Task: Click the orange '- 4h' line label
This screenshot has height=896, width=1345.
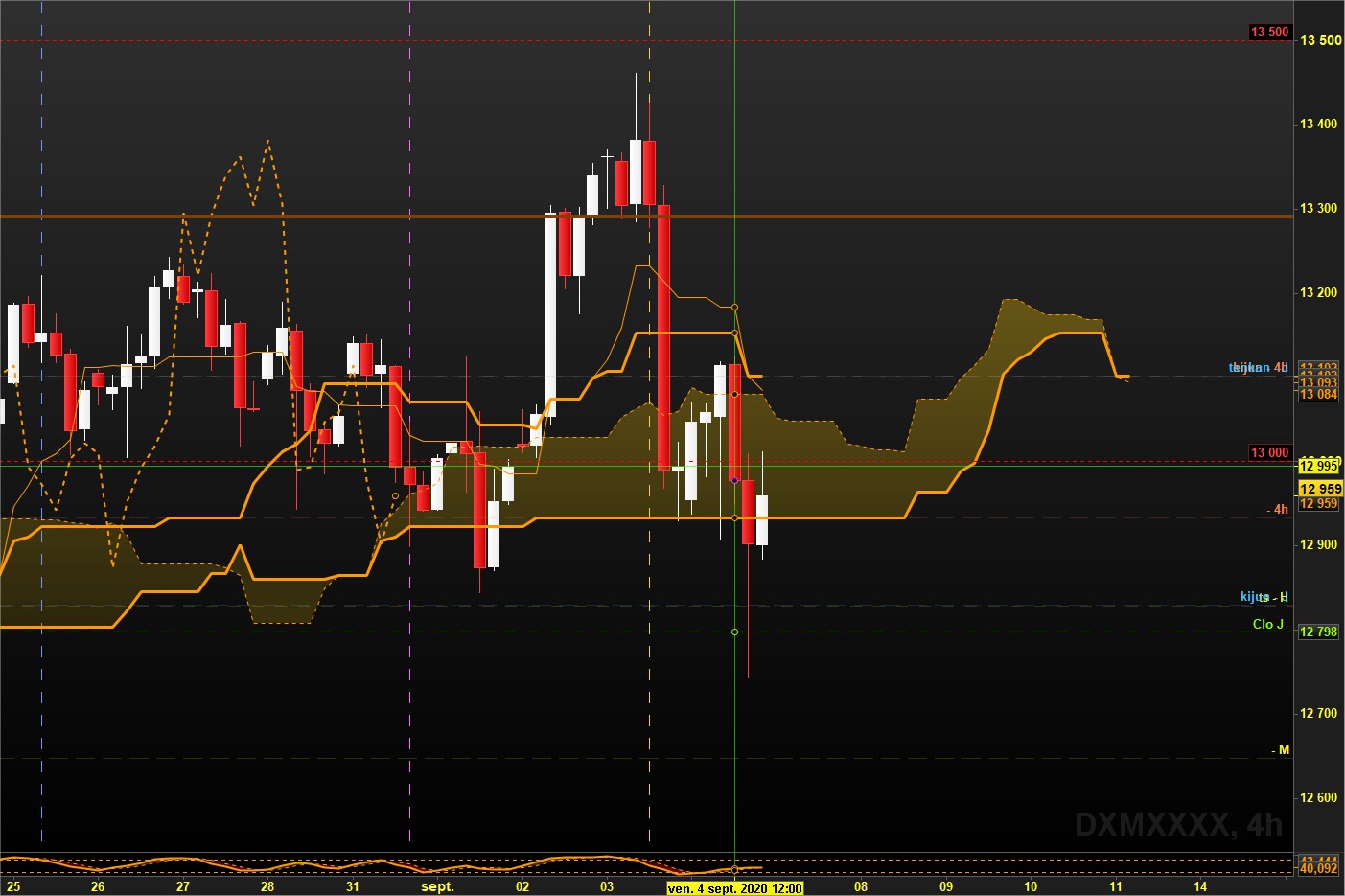Action: point(1277,509)
